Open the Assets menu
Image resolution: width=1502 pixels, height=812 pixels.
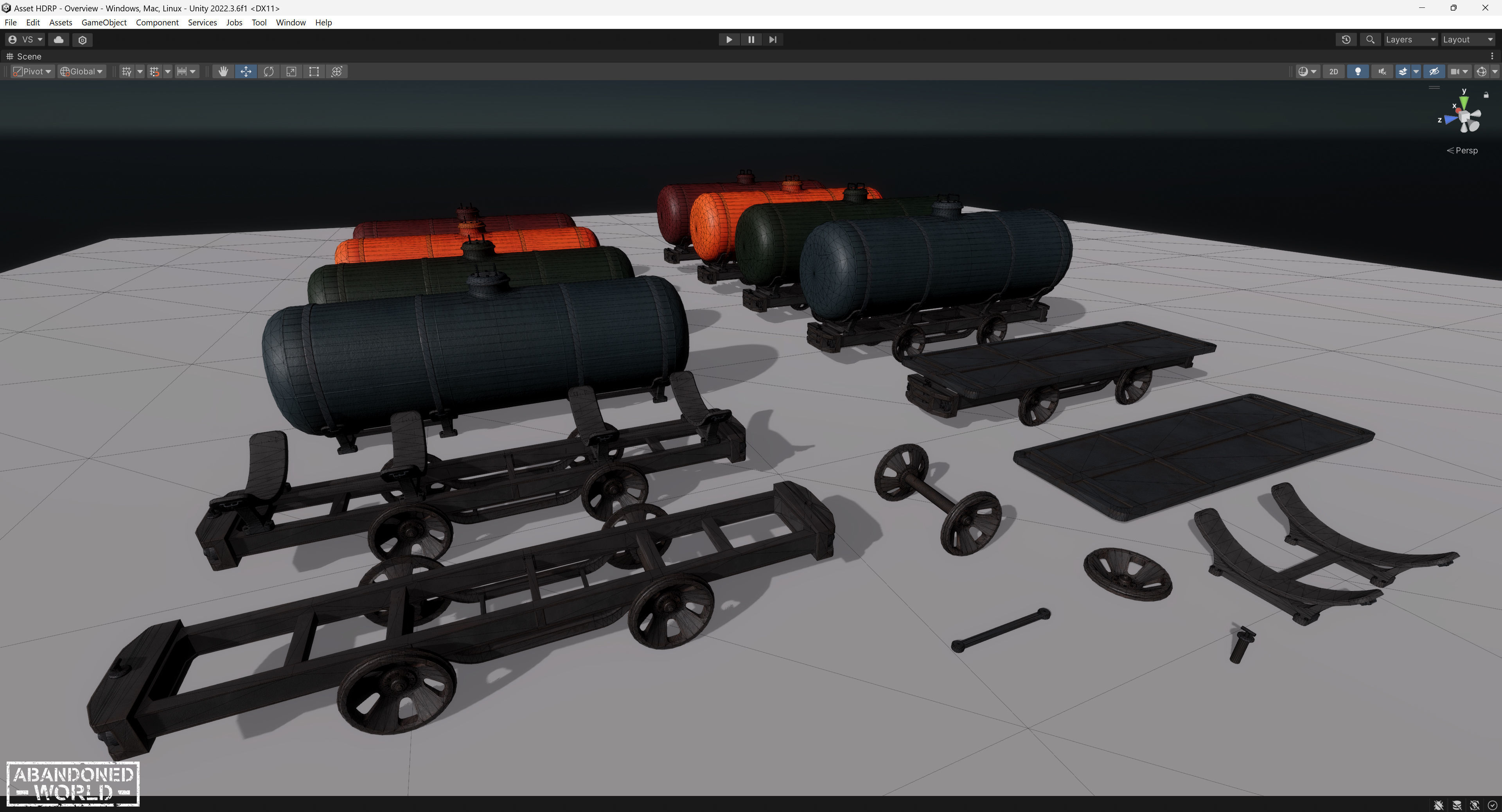click(61, 22)
